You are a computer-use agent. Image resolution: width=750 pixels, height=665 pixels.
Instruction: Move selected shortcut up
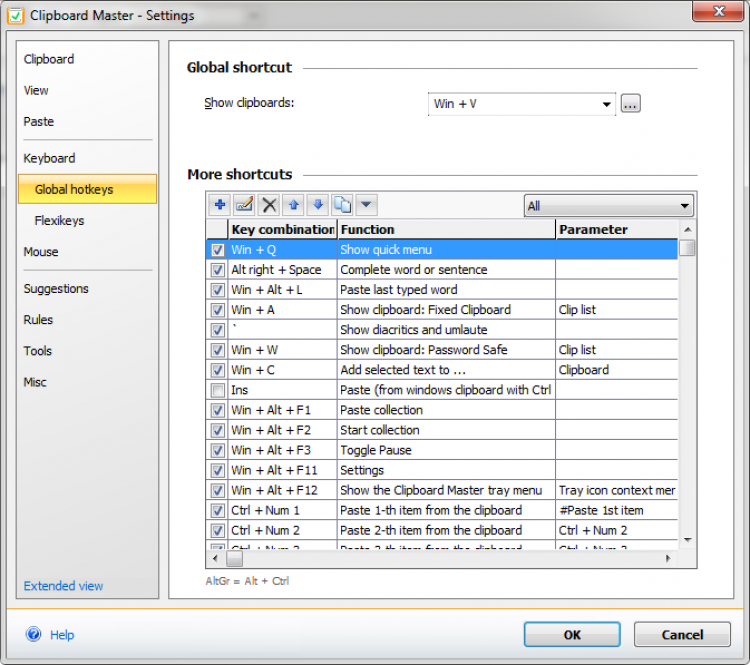(293, 205)
